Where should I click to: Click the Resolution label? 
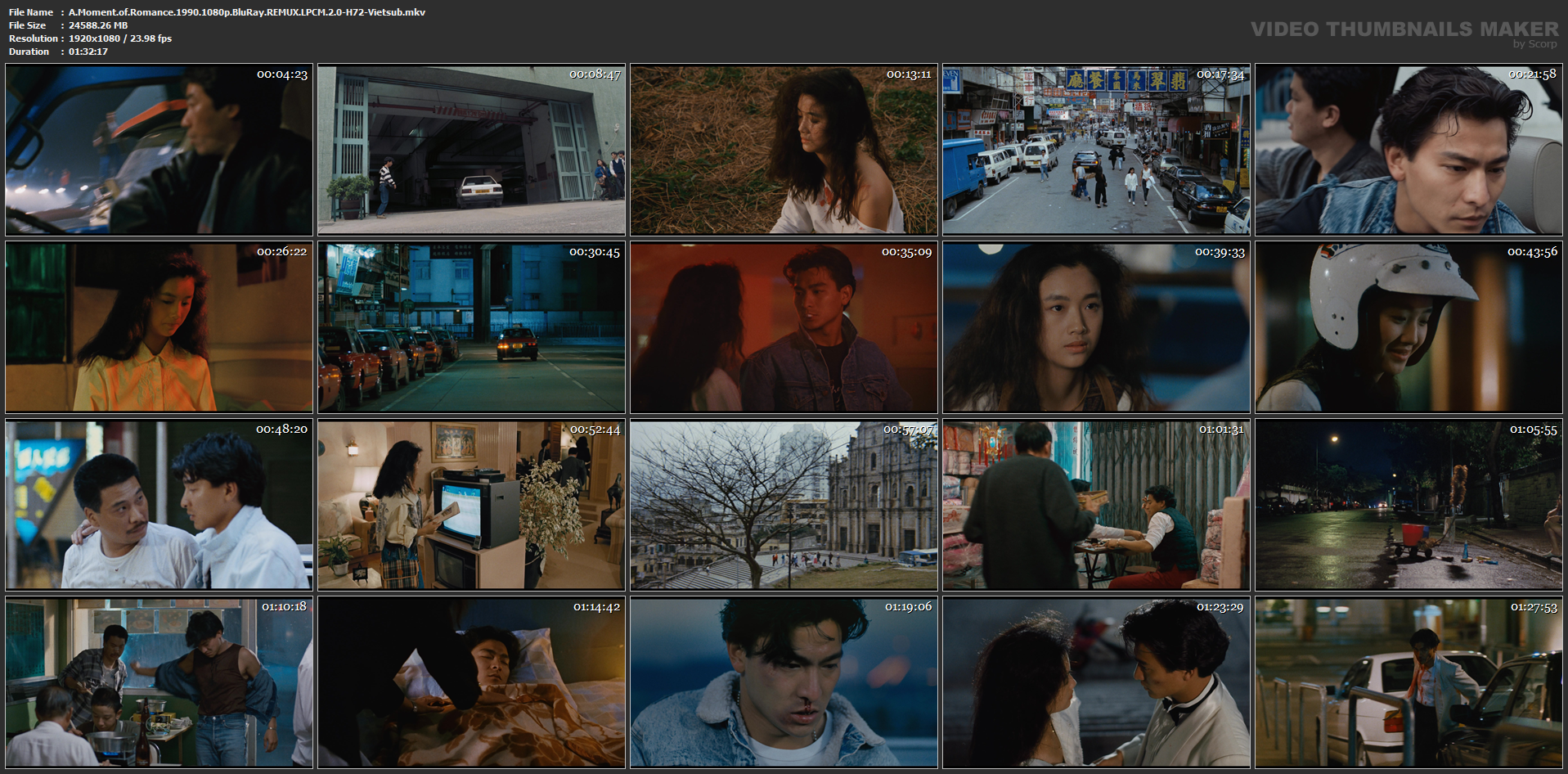coord(34,38)
